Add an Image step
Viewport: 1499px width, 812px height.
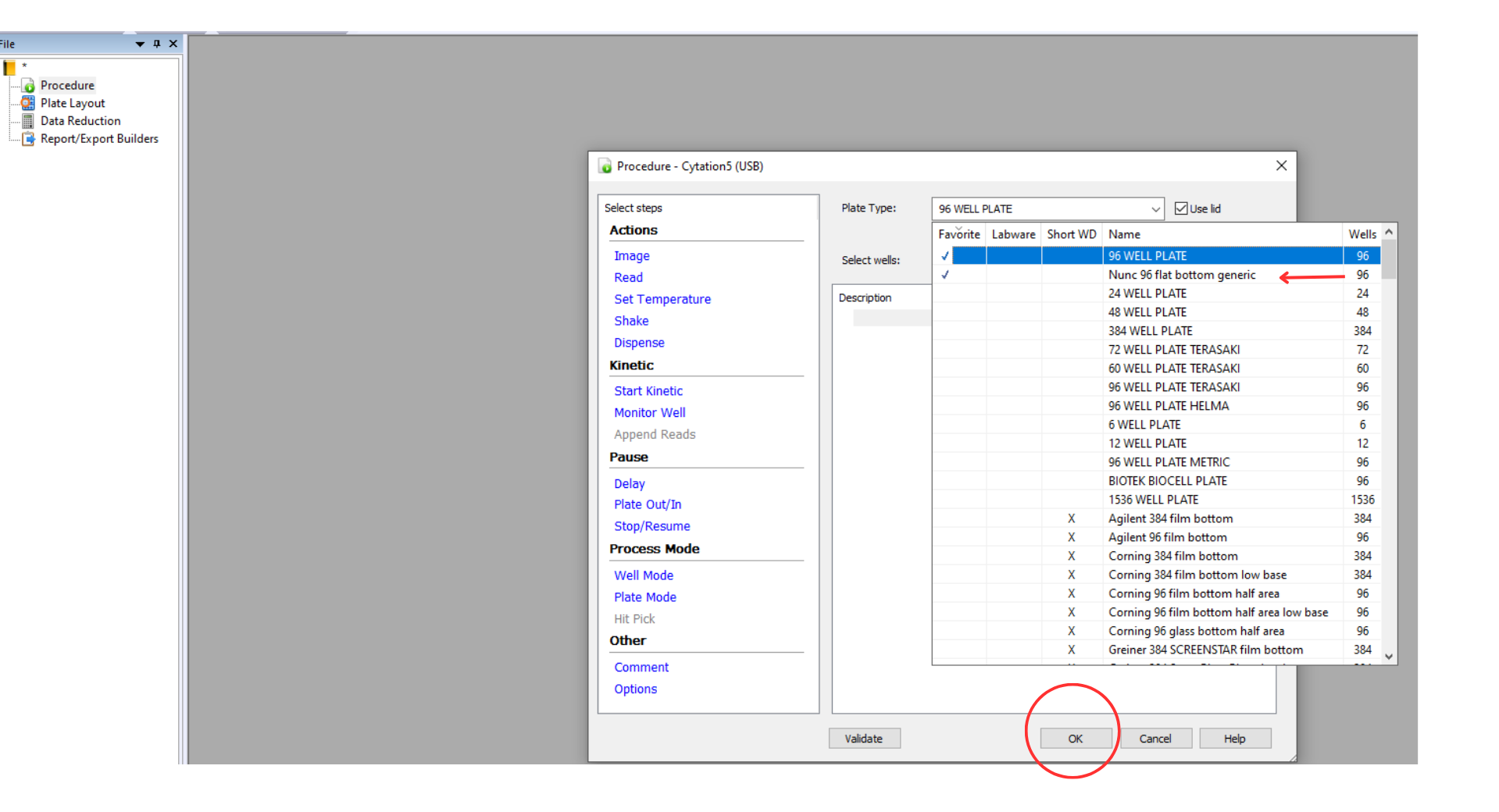pos(631,256)
